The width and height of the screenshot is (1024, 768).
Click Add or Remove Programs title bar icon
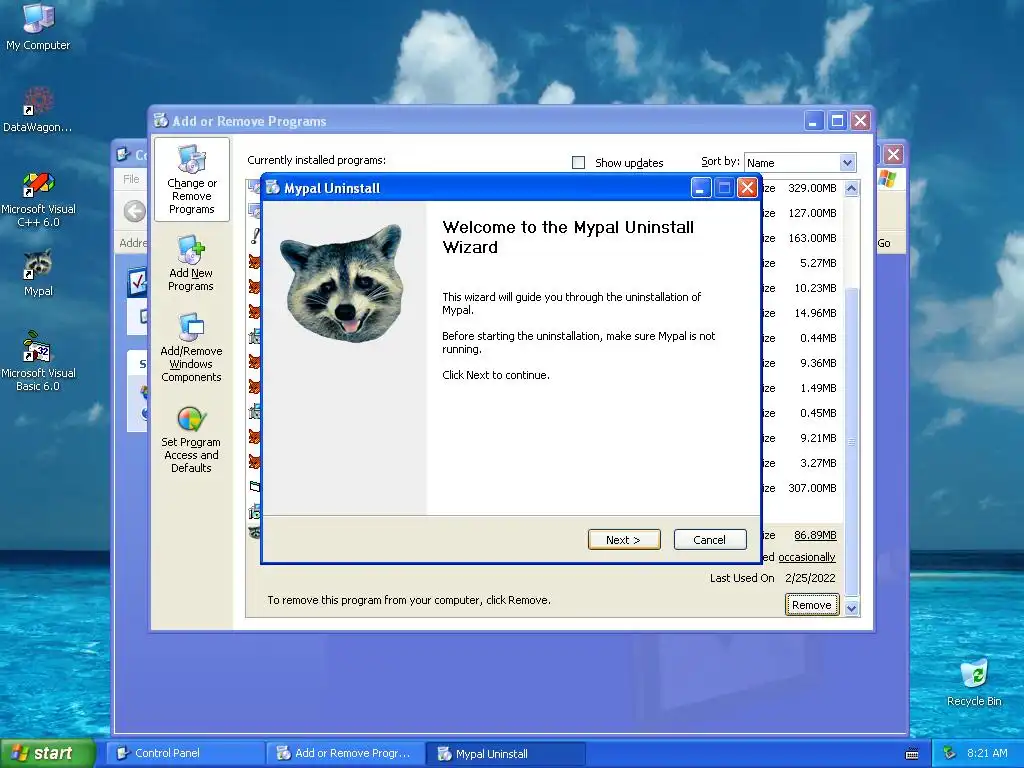coord(161,121)
